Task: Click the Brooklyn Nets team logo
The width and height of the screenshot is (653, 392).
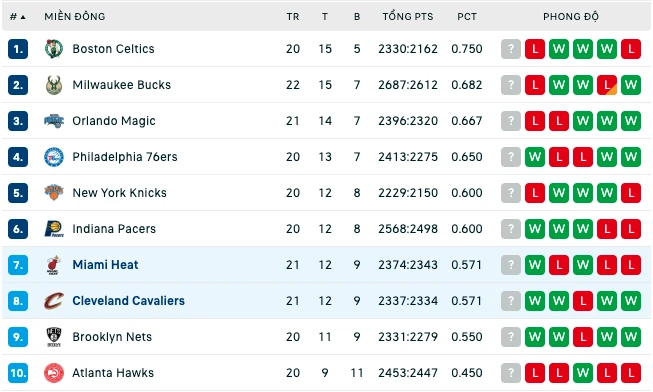Action: 54,337
